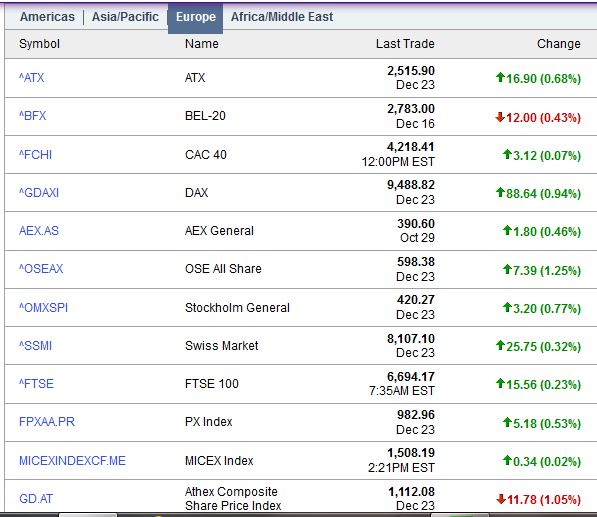
Task: Open the AEX.AS symbol link
Action: coord(39,231)
